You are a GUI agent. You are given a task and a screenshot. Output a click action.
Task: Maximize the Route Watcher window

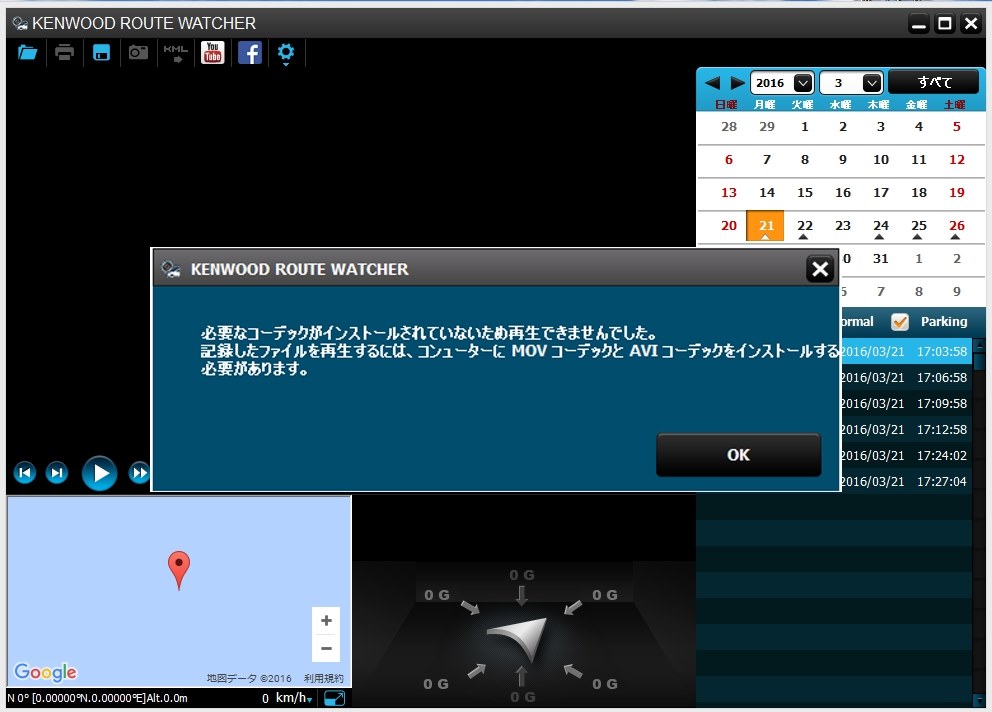tap(945, 24)
